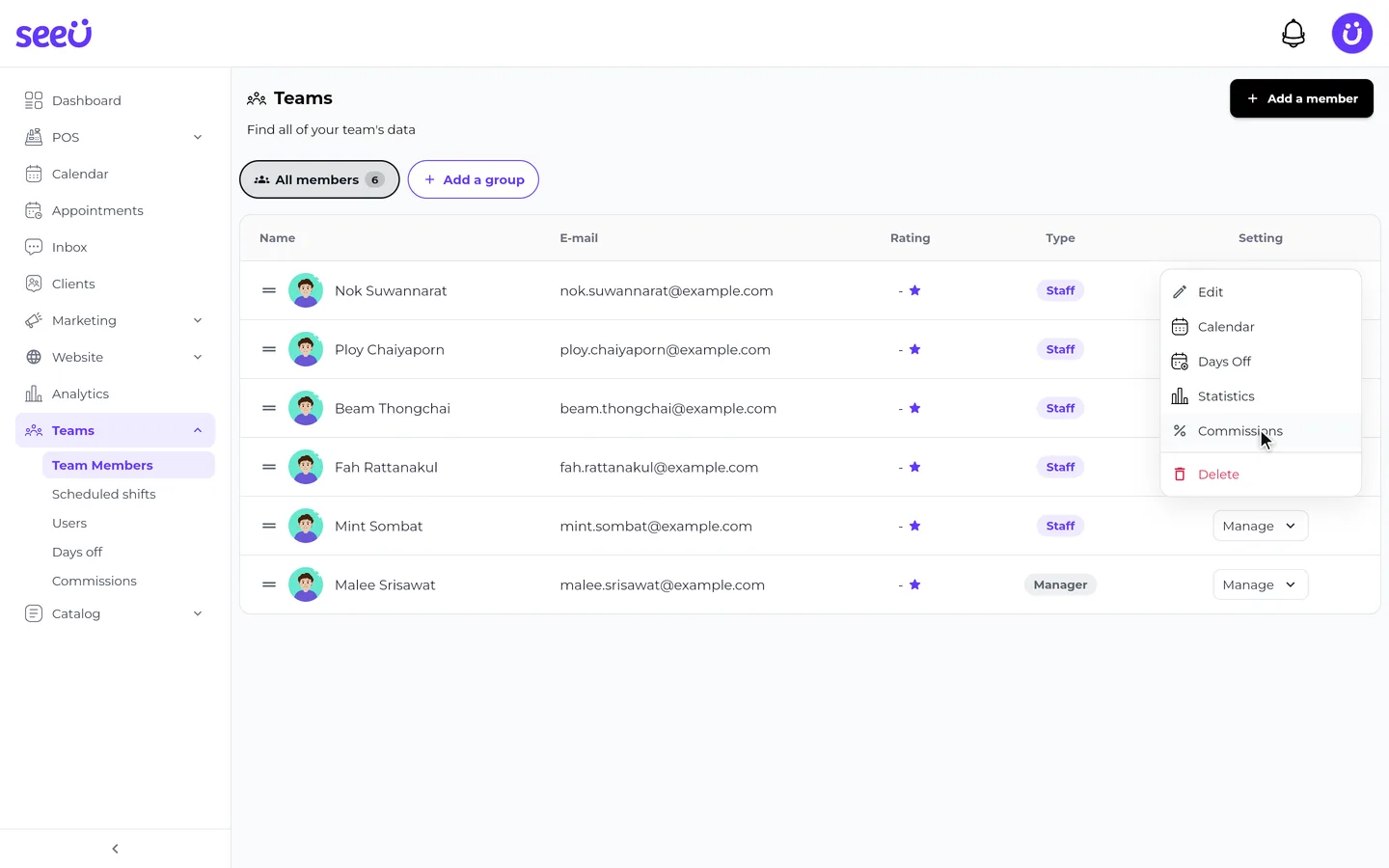Click the Manager type badge
Screen dimensions: 1389x868
coord(1060,584)
